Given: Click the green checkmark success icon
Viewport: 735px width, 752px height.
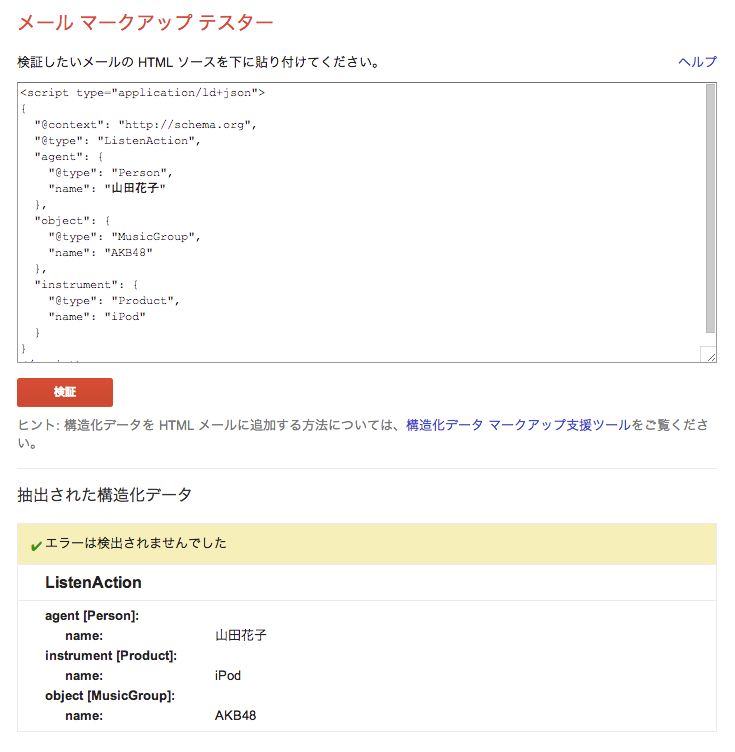Looking at the screenshot, I should pyautogui.click(x=36, y=546).
